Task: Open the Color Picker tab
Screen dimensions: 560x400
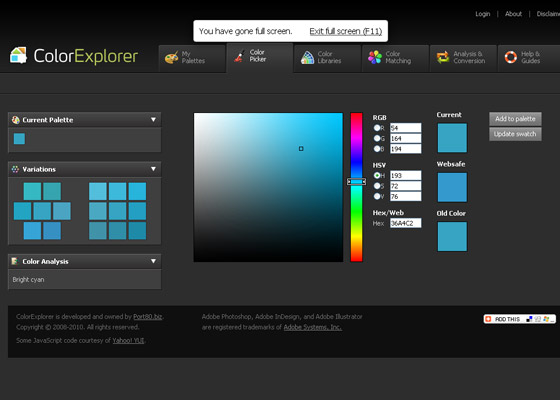Action: 260,58
